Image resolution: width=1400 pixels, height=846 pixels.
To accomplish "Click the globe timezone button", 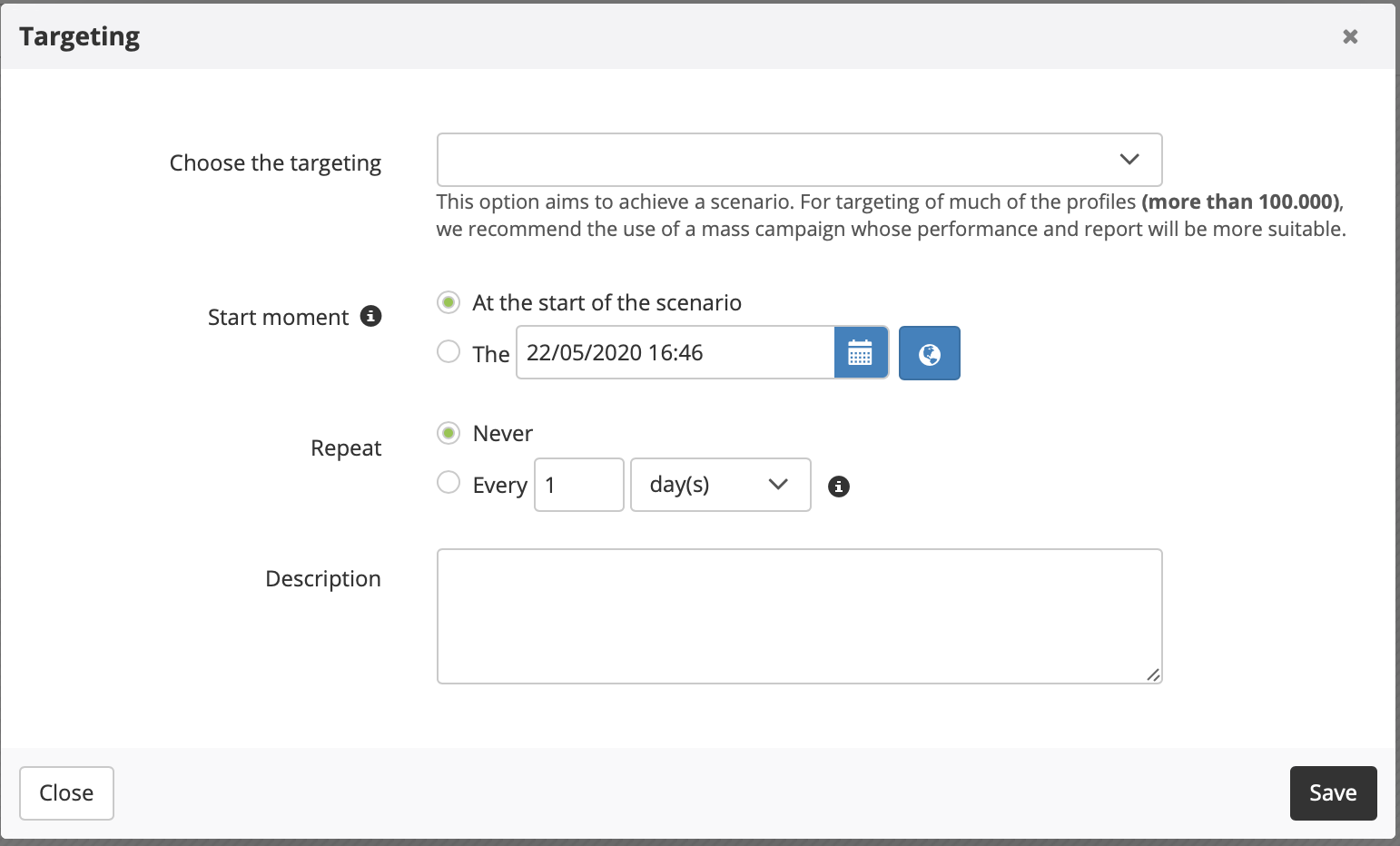I will [x=929, y=353].
